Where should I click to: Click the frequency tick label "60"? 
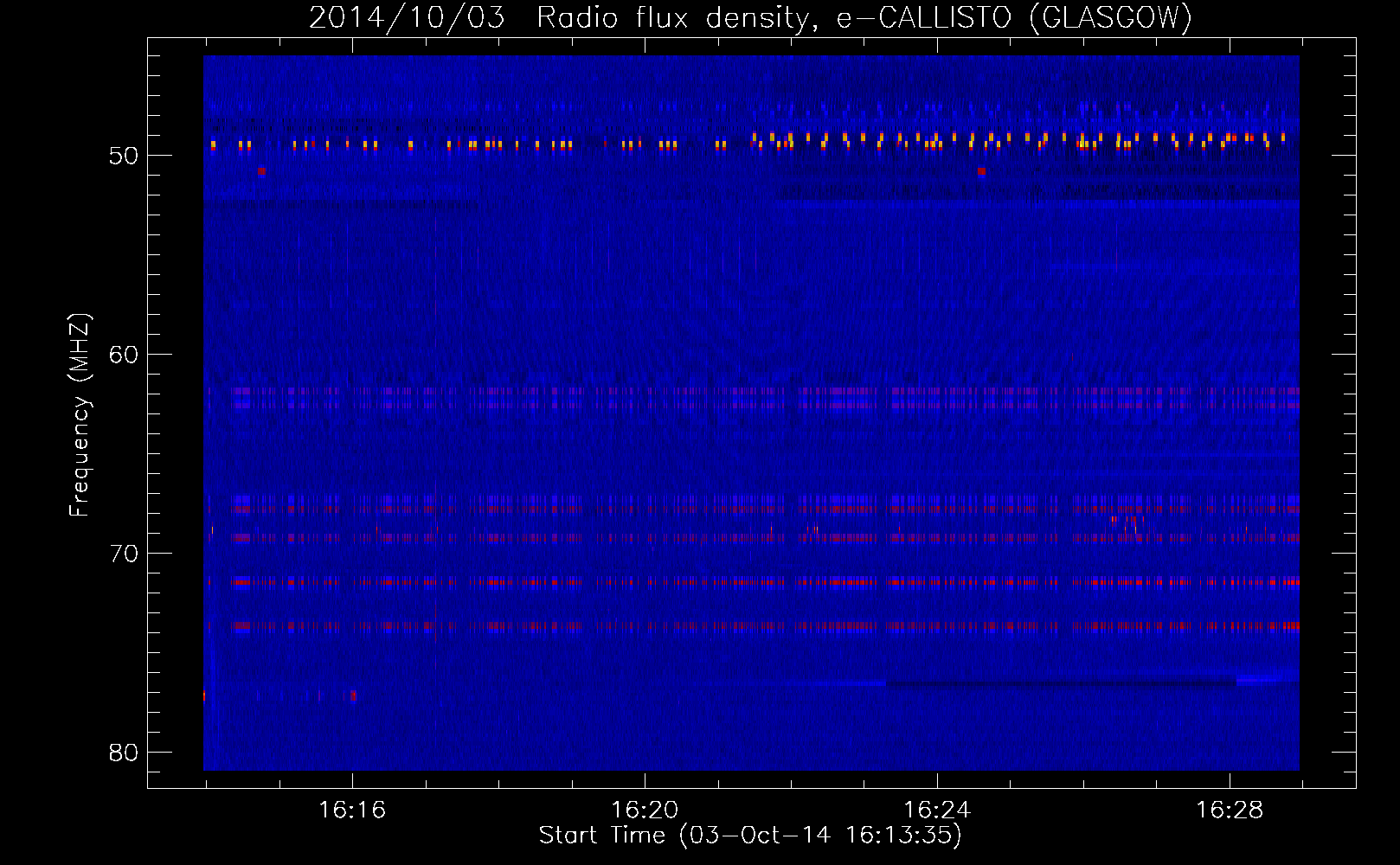[x=124, y=355]
